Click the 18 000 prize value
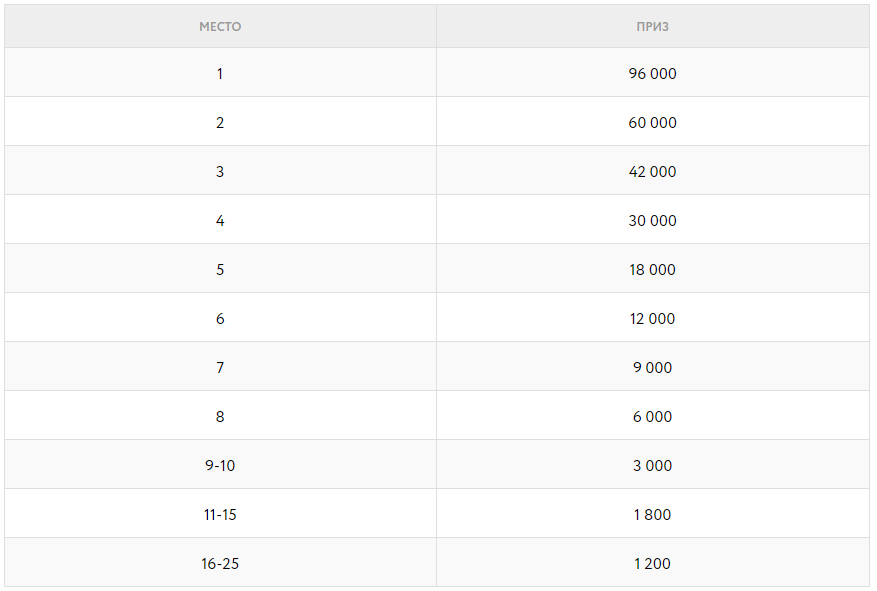 click(652, 270)
